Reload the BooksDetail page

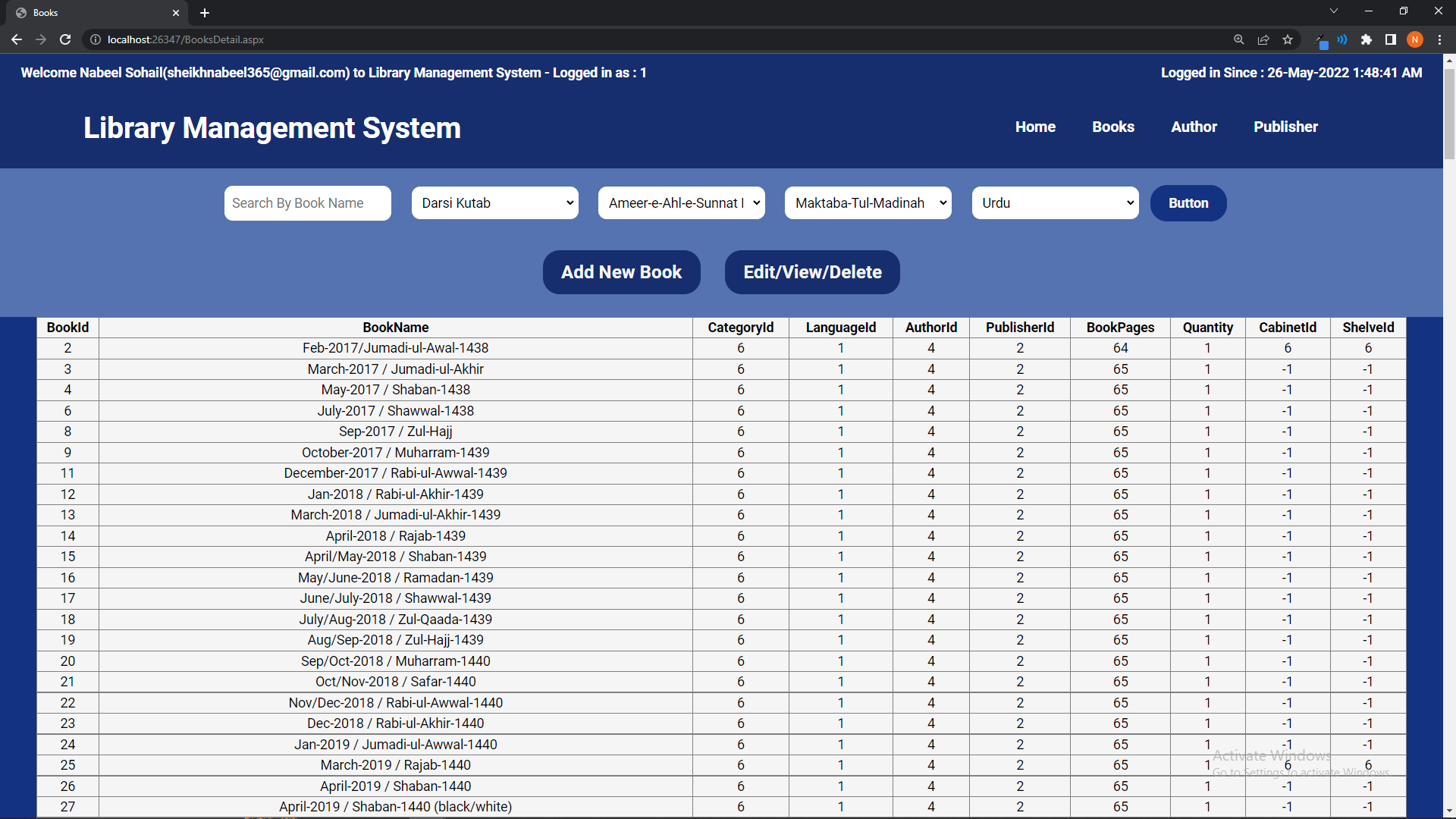[65, 39]
